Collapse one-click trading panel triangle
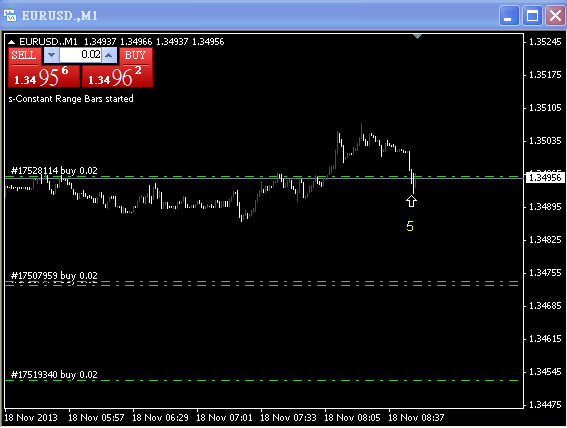 [11, 42]
